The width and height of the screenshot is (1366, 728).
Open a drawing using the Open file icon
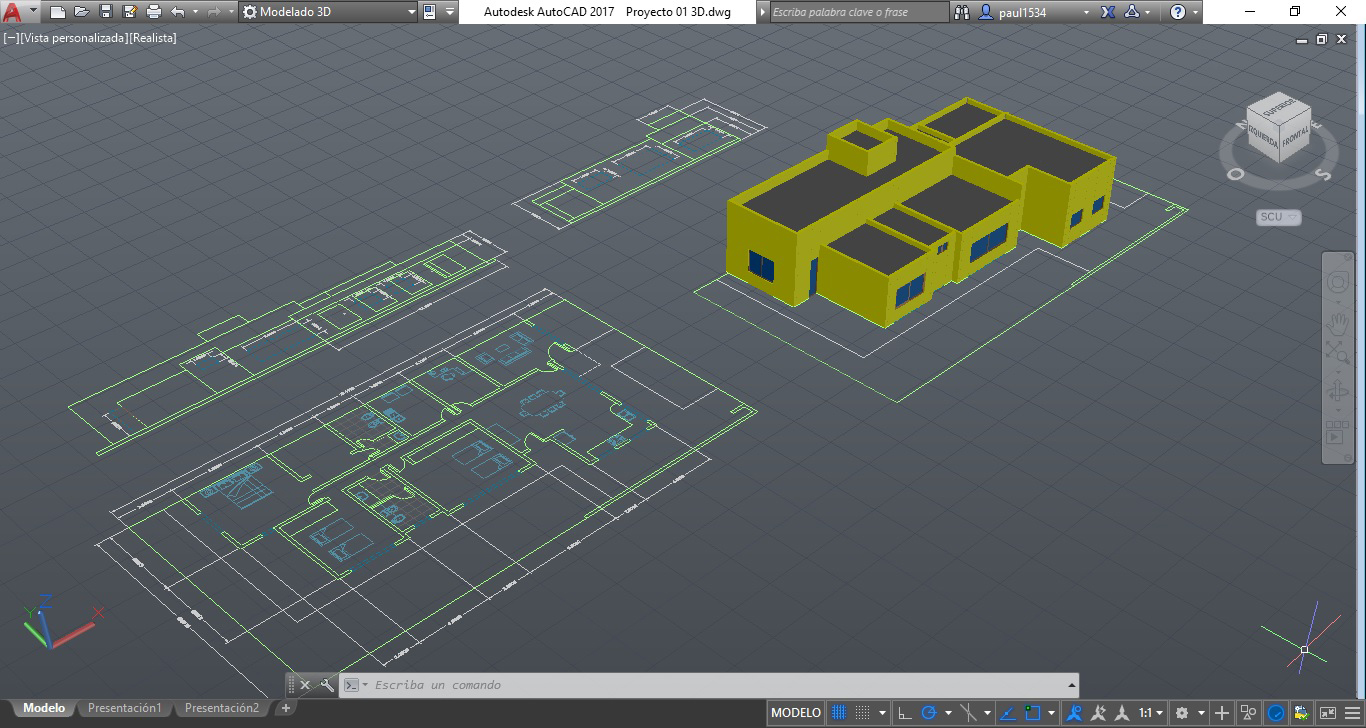click(x=80, y=12)
